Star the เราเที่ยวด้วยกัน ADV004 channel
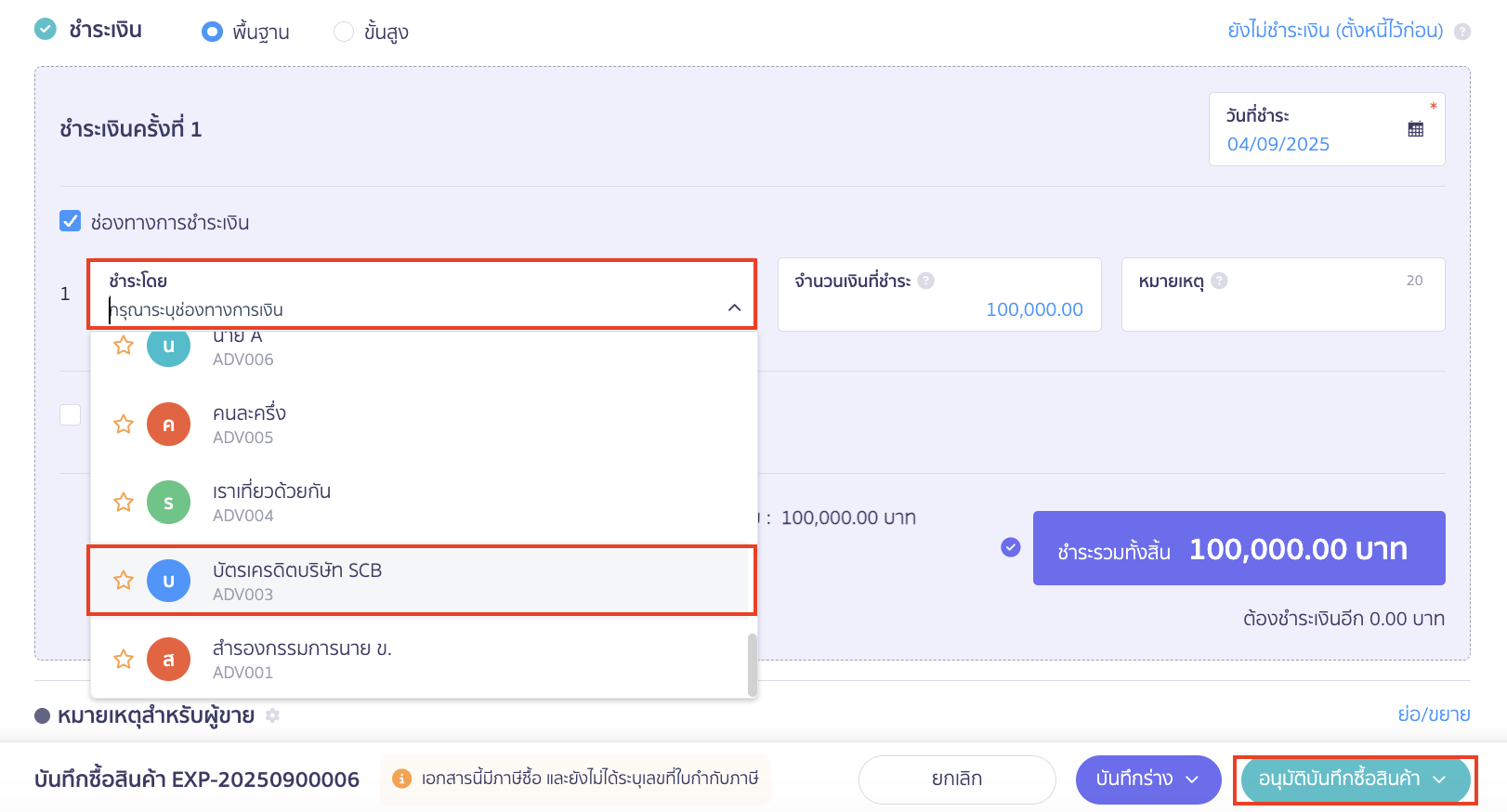The height and width of the screenshot is (812, 1507). [124, 503]
